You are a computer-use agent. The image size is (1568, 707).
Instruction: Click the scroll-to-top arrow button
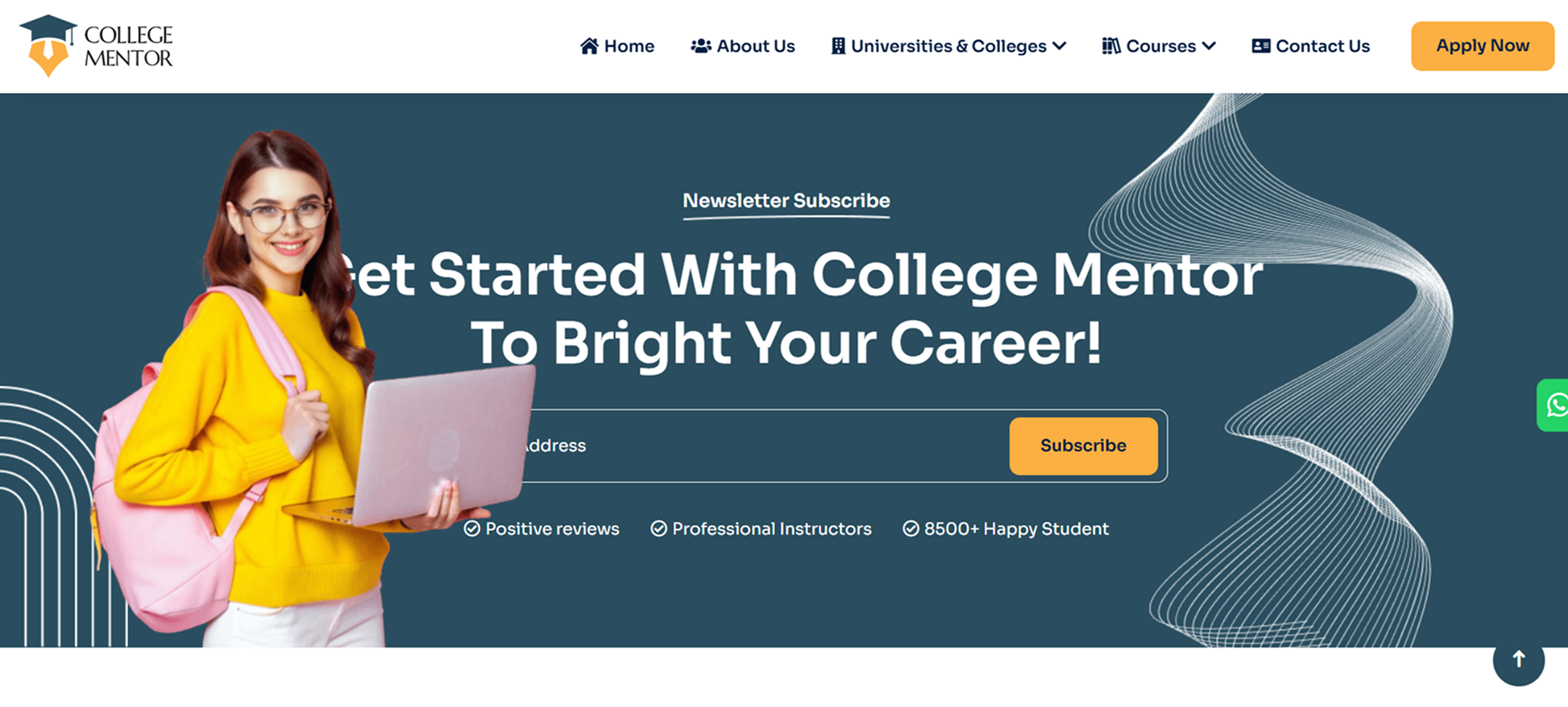point(1518,660)
